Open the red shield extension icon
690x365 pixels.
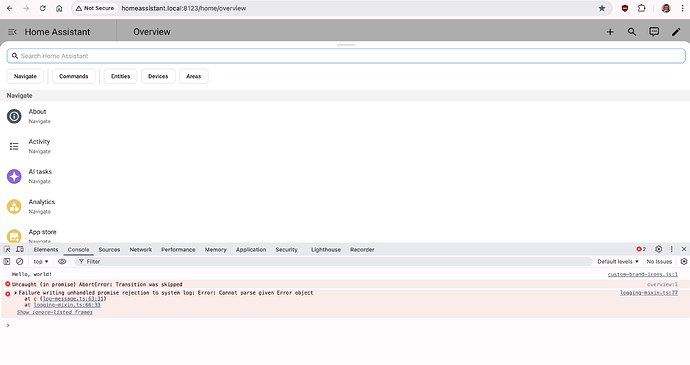[x=624, y=8]
